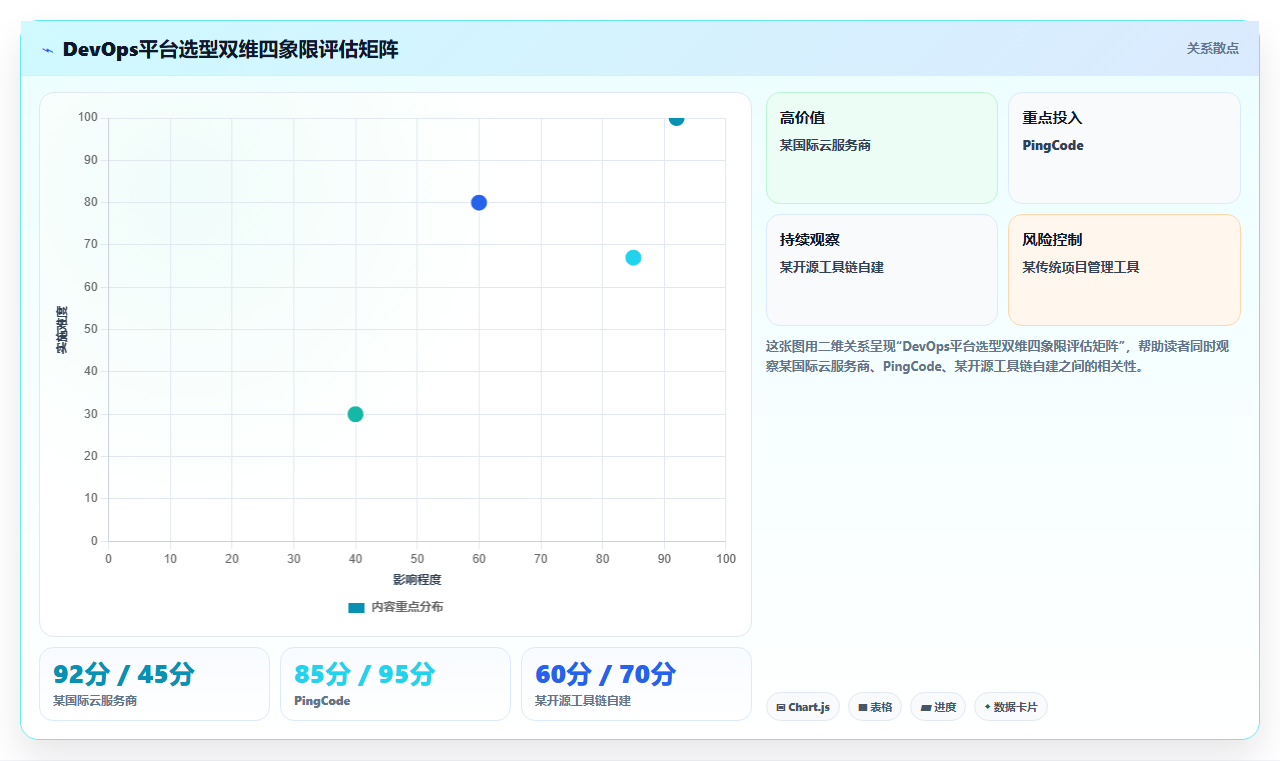Click the 进度 tag

coord(938,707)
